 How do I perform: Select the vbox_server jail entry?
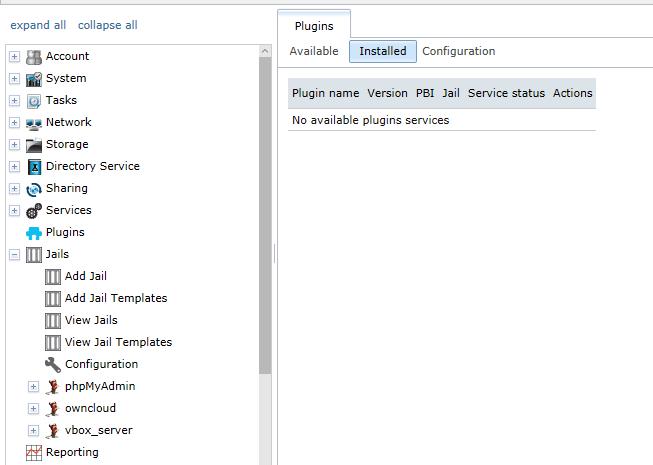pos(99,430)
